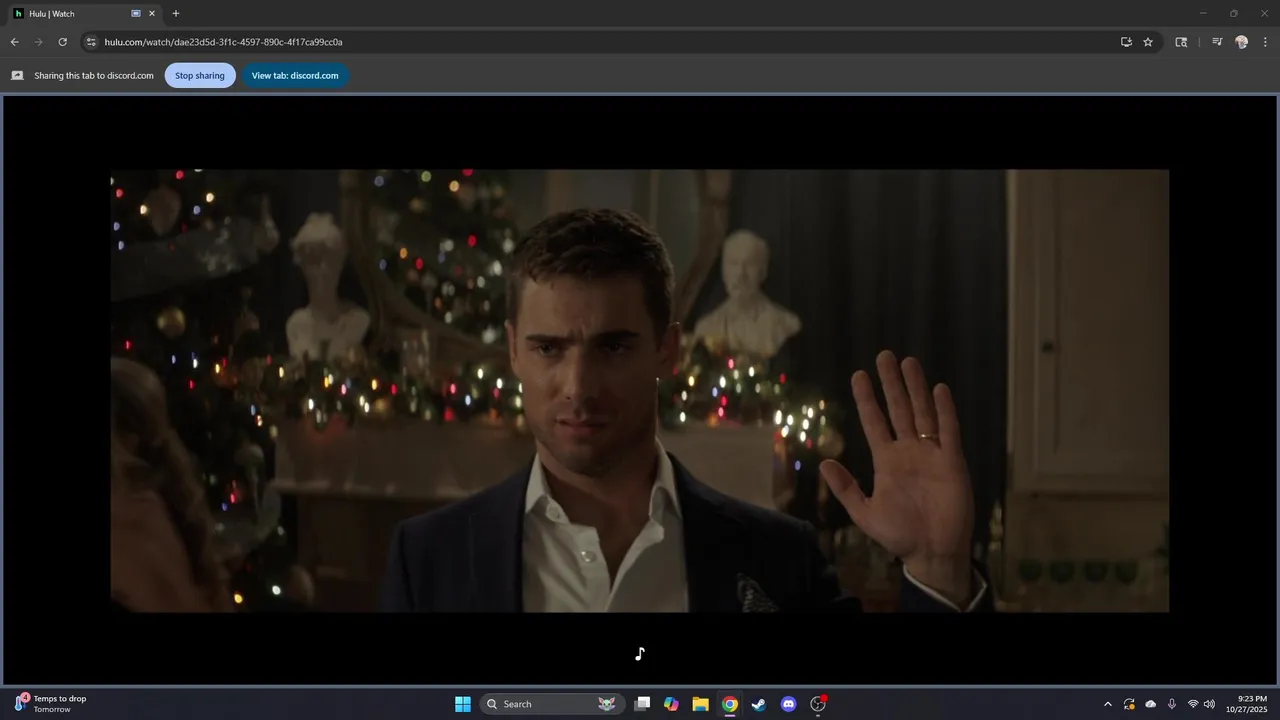This screenshot has height=720, width=1280.
Task: Click the music note caption indicator
Action: (x=640, y=653)
